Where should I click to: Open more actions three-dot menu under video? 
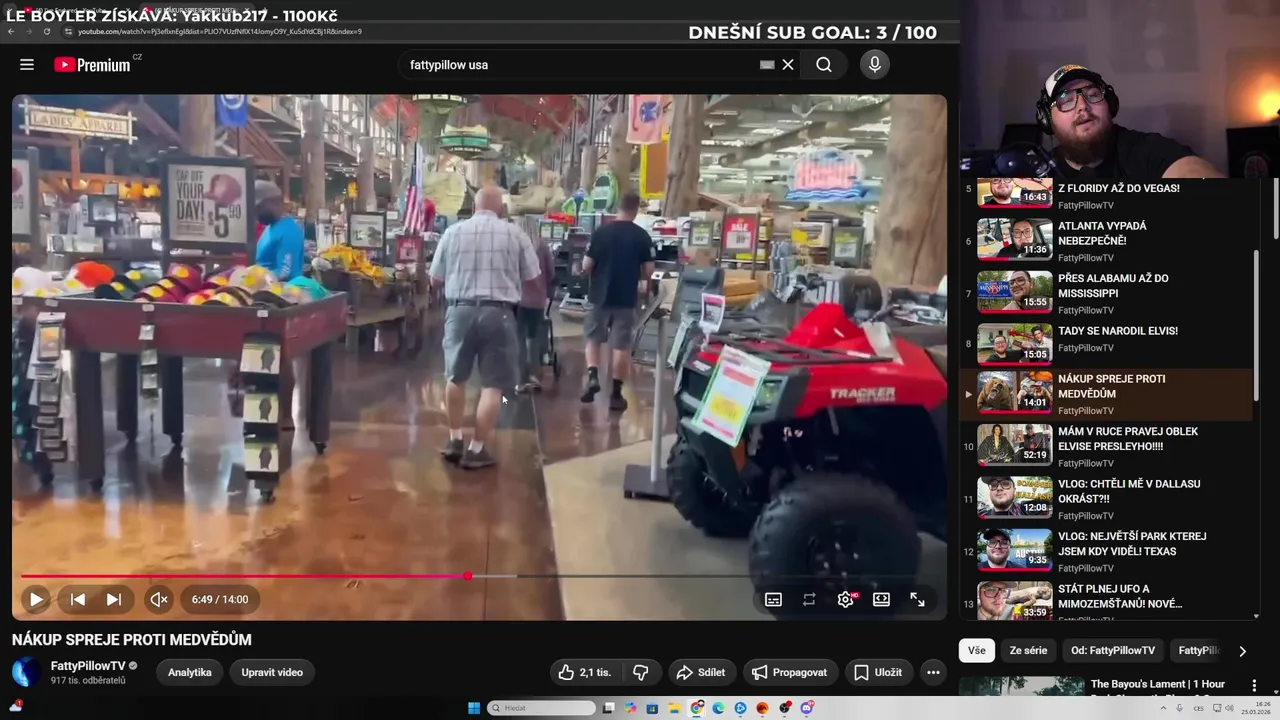[933, 672]
